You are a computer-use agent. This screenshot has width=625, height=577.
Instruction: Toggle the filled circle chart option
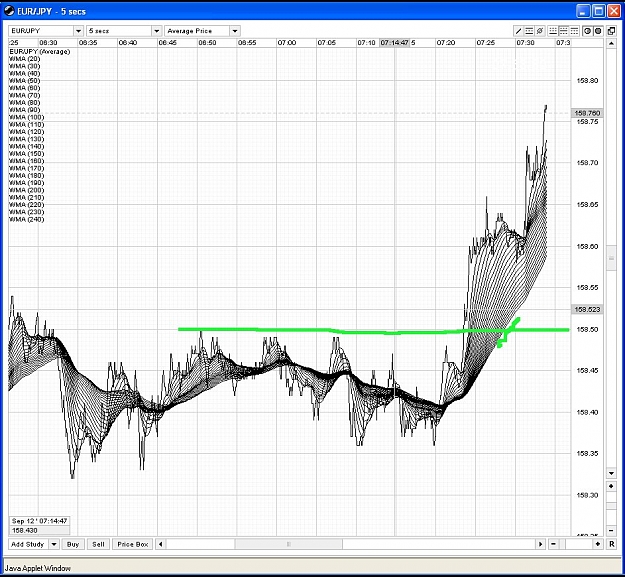598,31
